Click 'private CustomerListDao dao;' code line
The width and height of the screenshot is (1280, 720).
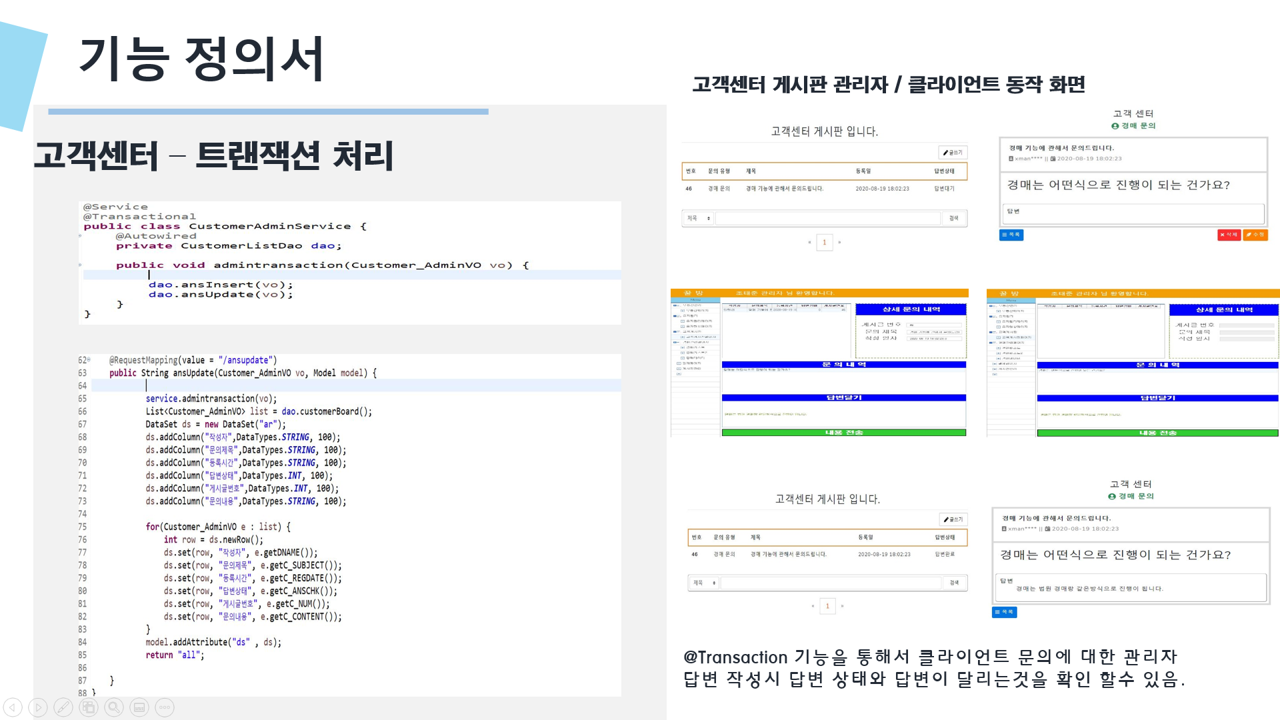click(x=229, y=245)
